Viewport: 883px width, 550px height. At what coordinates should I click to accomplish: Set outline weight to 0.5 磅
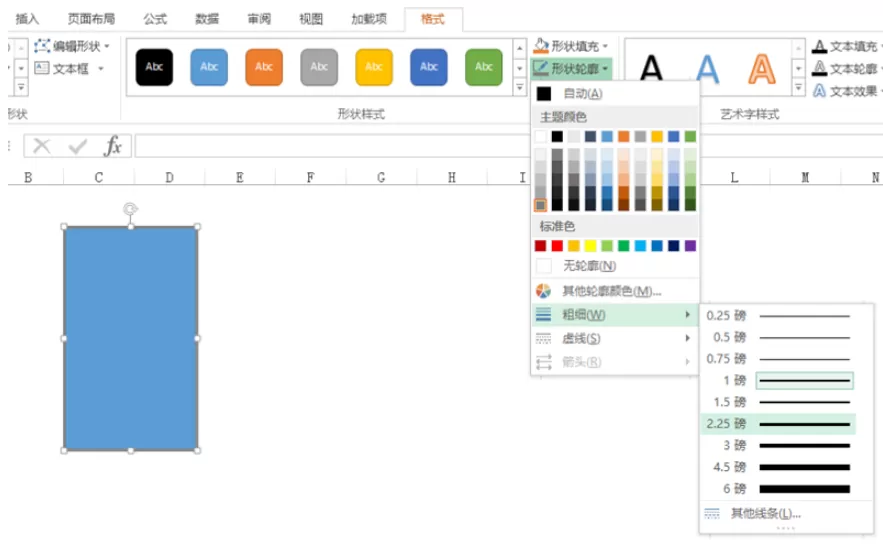778,337
